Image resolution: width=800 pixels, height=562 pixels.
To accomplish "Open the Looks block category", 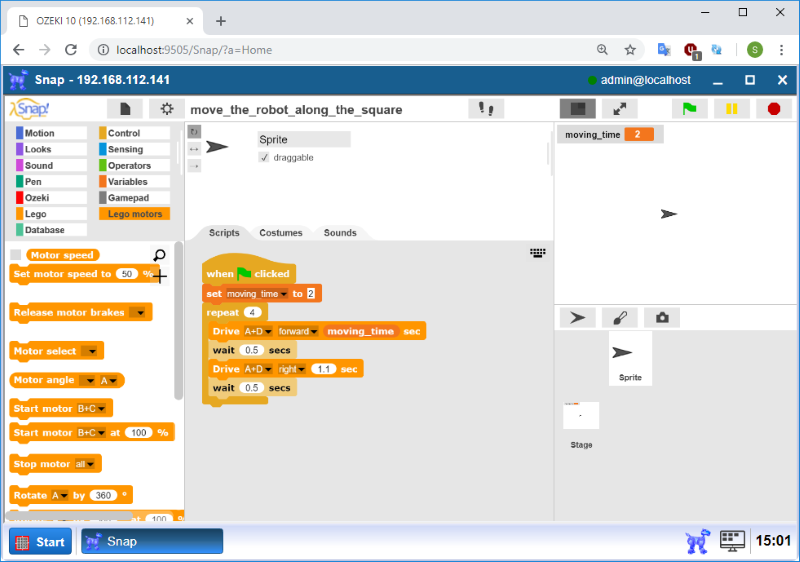I will pyautogui.click(x=51, y=149).
